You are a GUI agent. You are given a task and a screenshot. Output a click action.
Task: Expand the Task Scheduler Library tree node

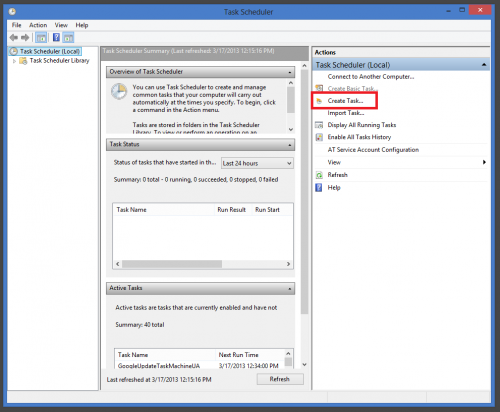14,61
